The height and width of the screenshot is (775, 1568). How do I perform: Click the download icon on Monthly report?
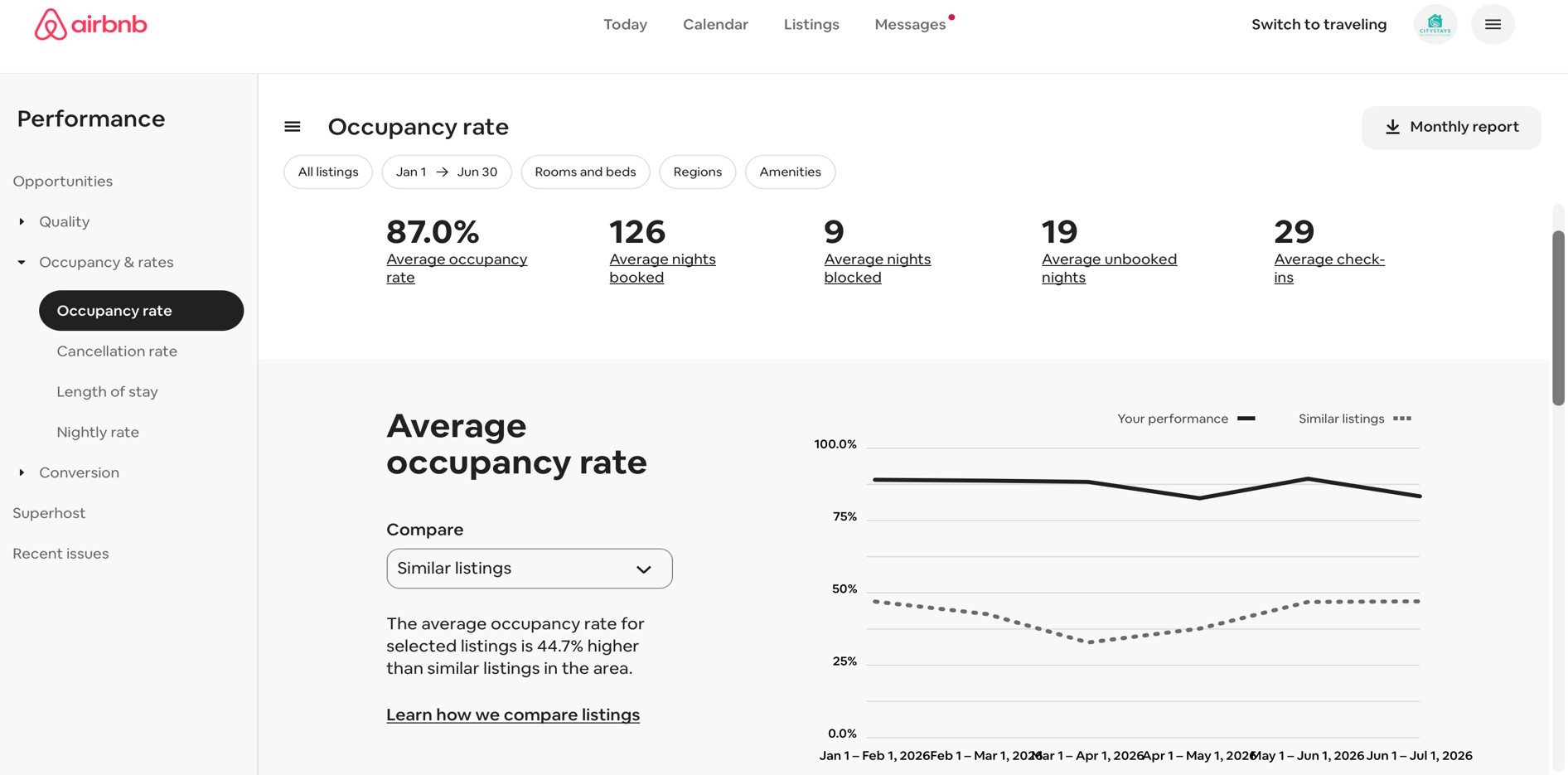tap(1392, 127)
